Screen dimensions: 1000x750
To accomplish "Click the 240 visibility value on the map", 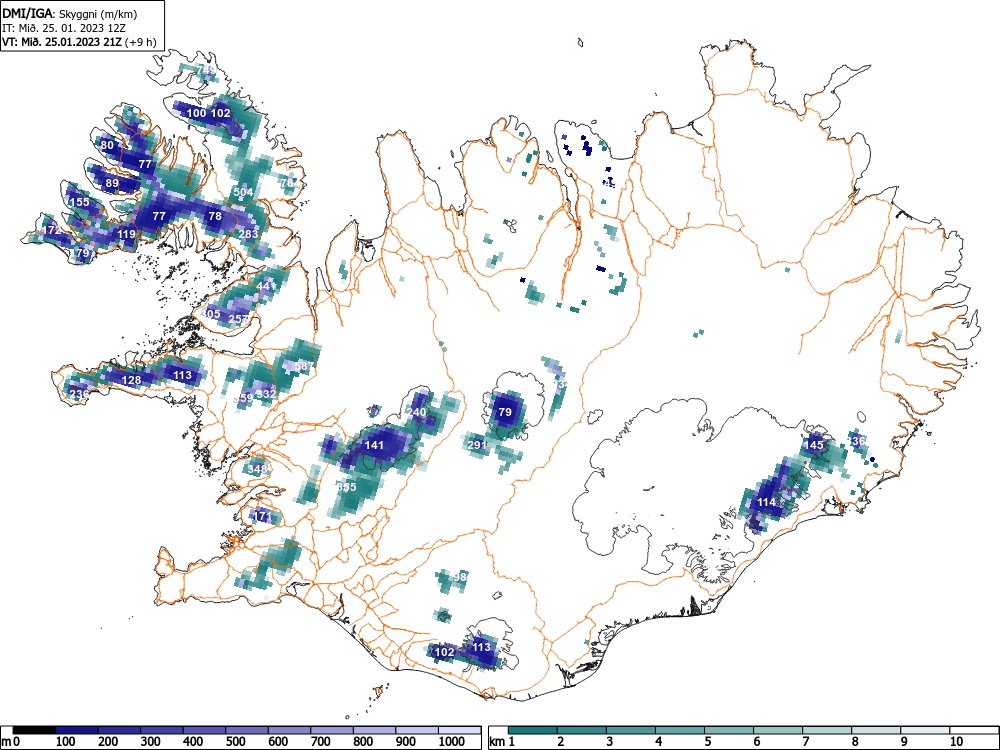I will 416,413.
